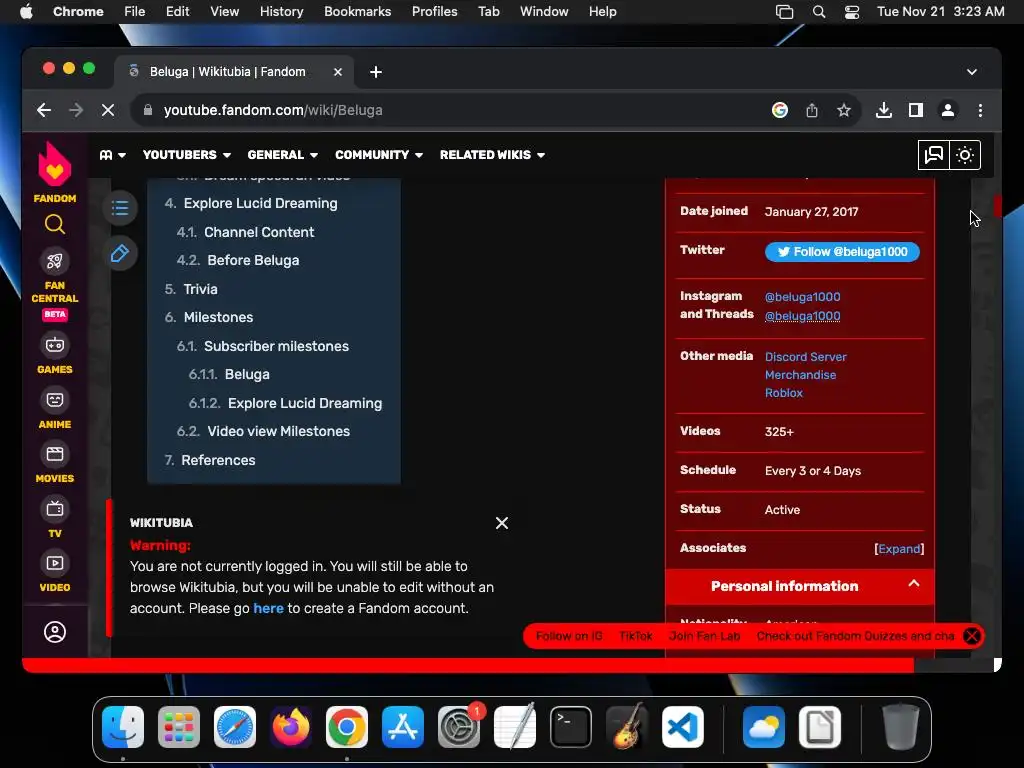Open Spotlight search in menu bar

point(819,12)
